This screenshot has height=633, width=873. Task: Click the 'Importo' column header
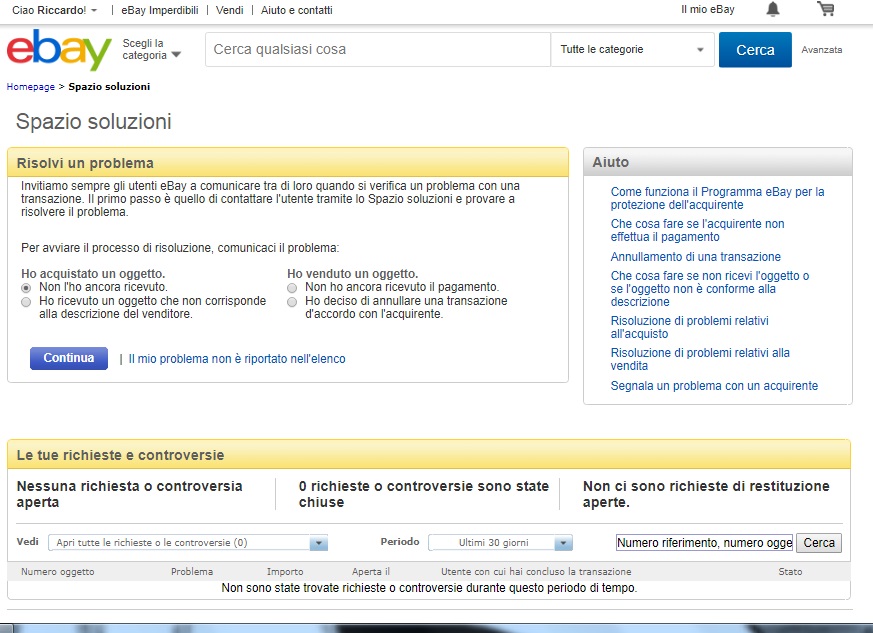pos(285,572)
